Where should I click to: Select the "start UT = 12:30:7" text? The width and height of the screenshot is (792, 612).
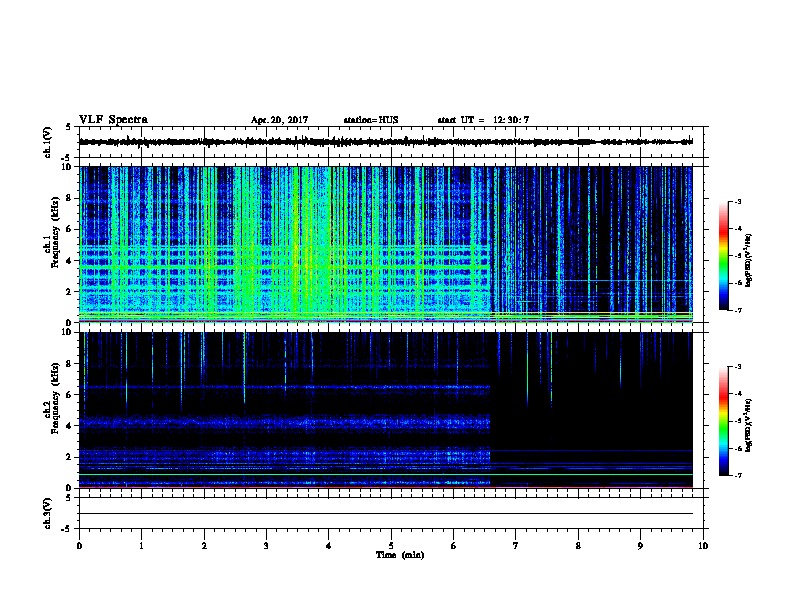tap(483, 120)
